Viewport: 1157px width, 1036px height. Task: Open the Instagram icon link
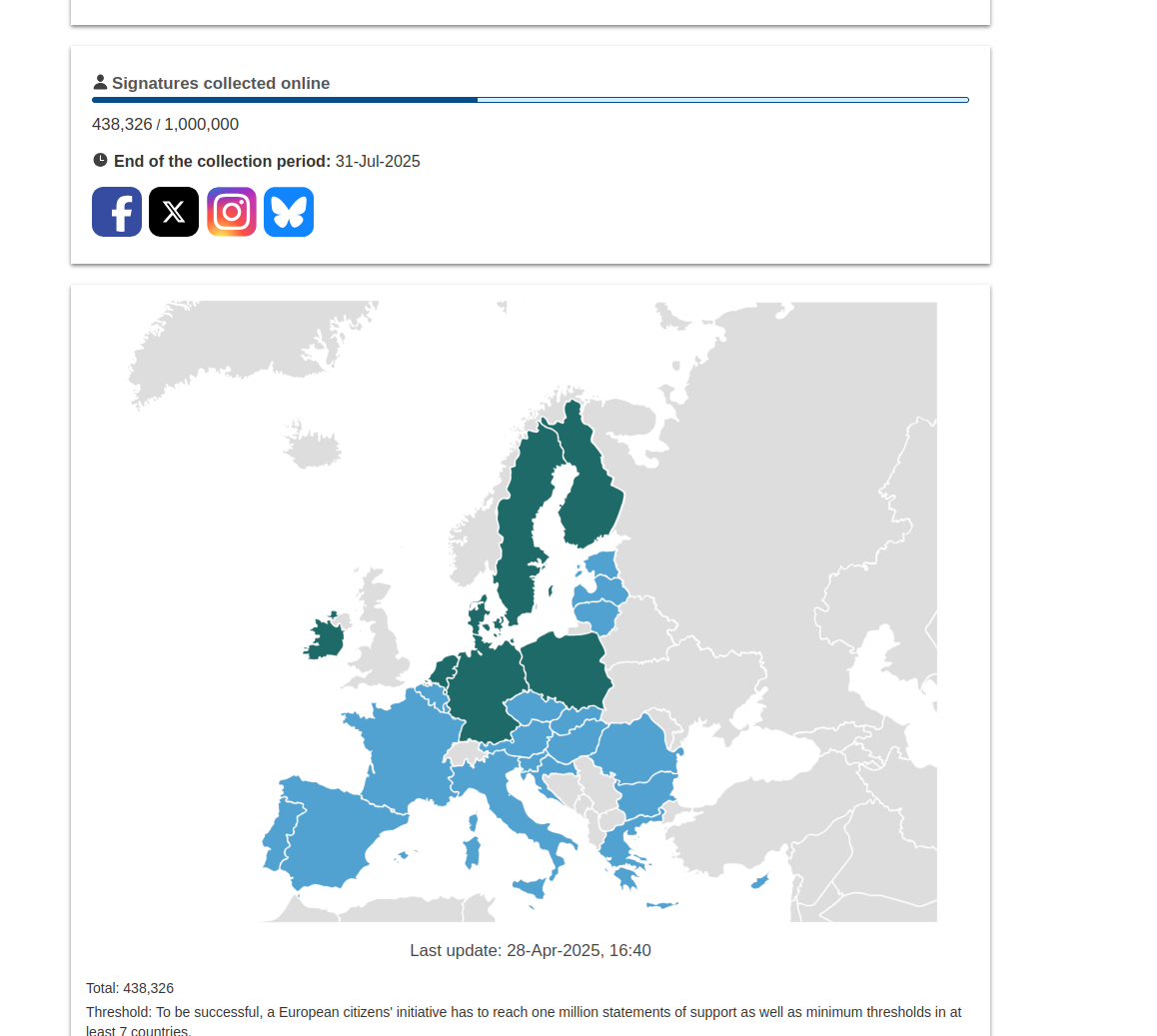click(x=232, y=212)
